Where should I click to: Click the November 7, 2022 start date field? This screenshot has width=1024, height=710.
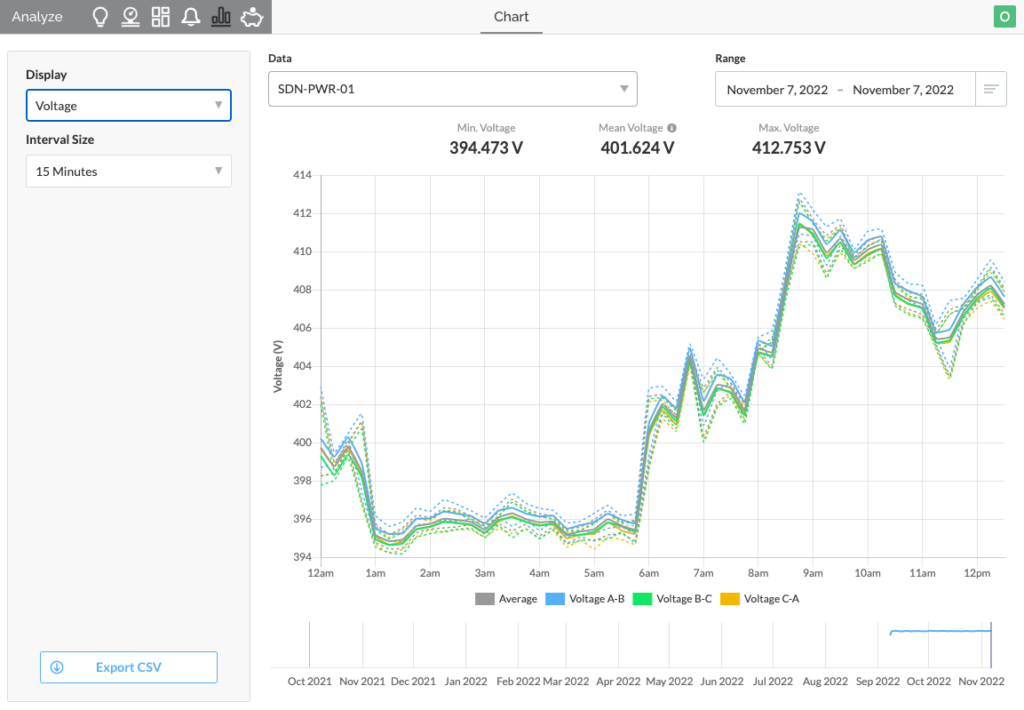coord(777,89)
